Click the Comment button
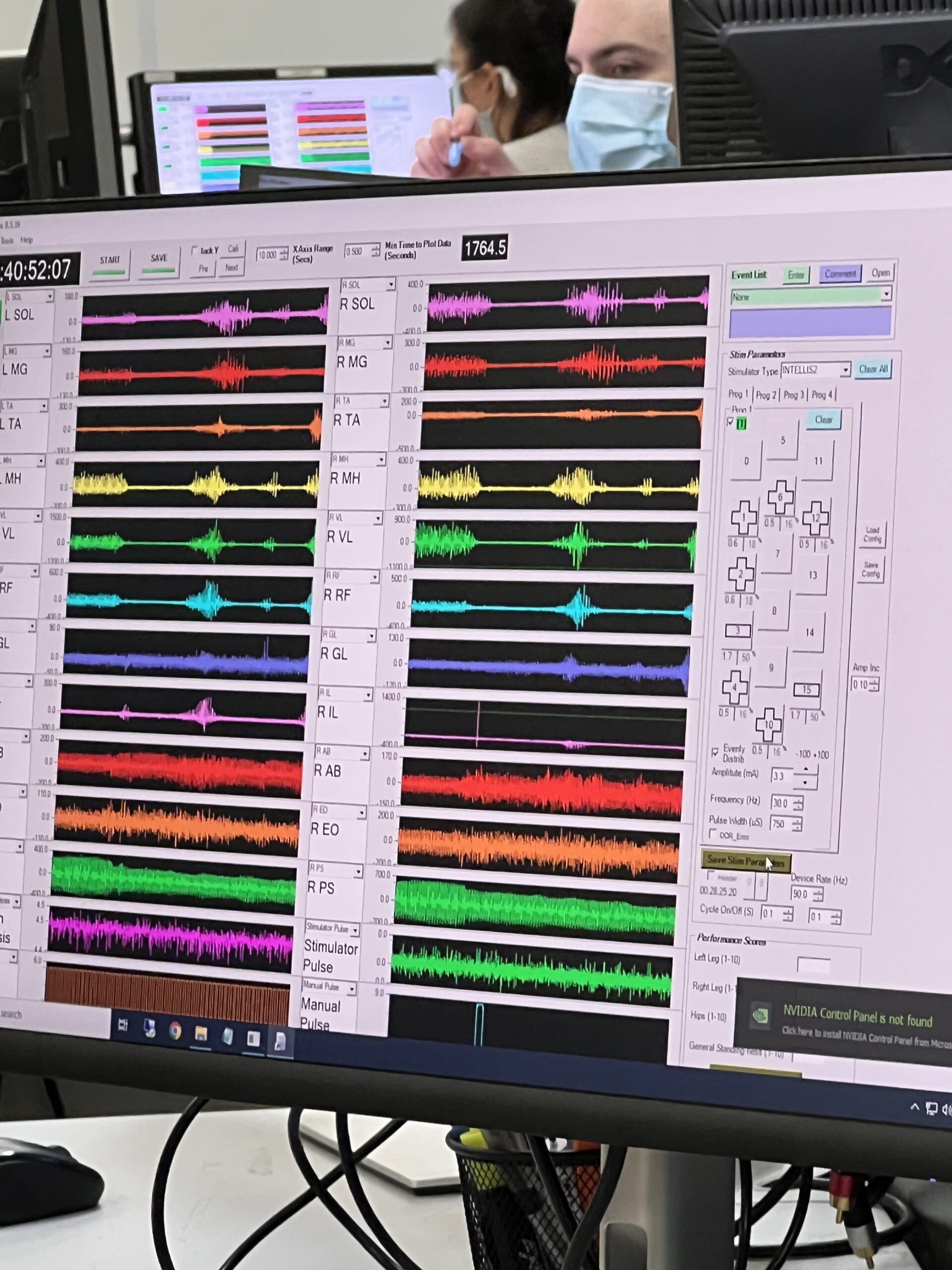Viewport: 952px width, 1270px height. [x=840, y=274]
